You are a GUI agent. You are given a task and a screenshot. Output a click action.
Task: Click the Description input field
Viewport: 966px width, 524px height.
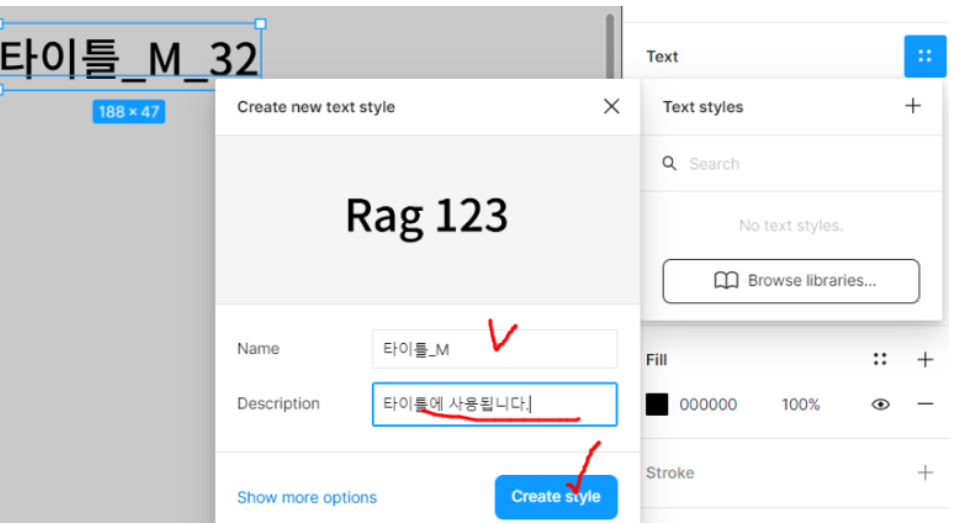click(495, 404)
